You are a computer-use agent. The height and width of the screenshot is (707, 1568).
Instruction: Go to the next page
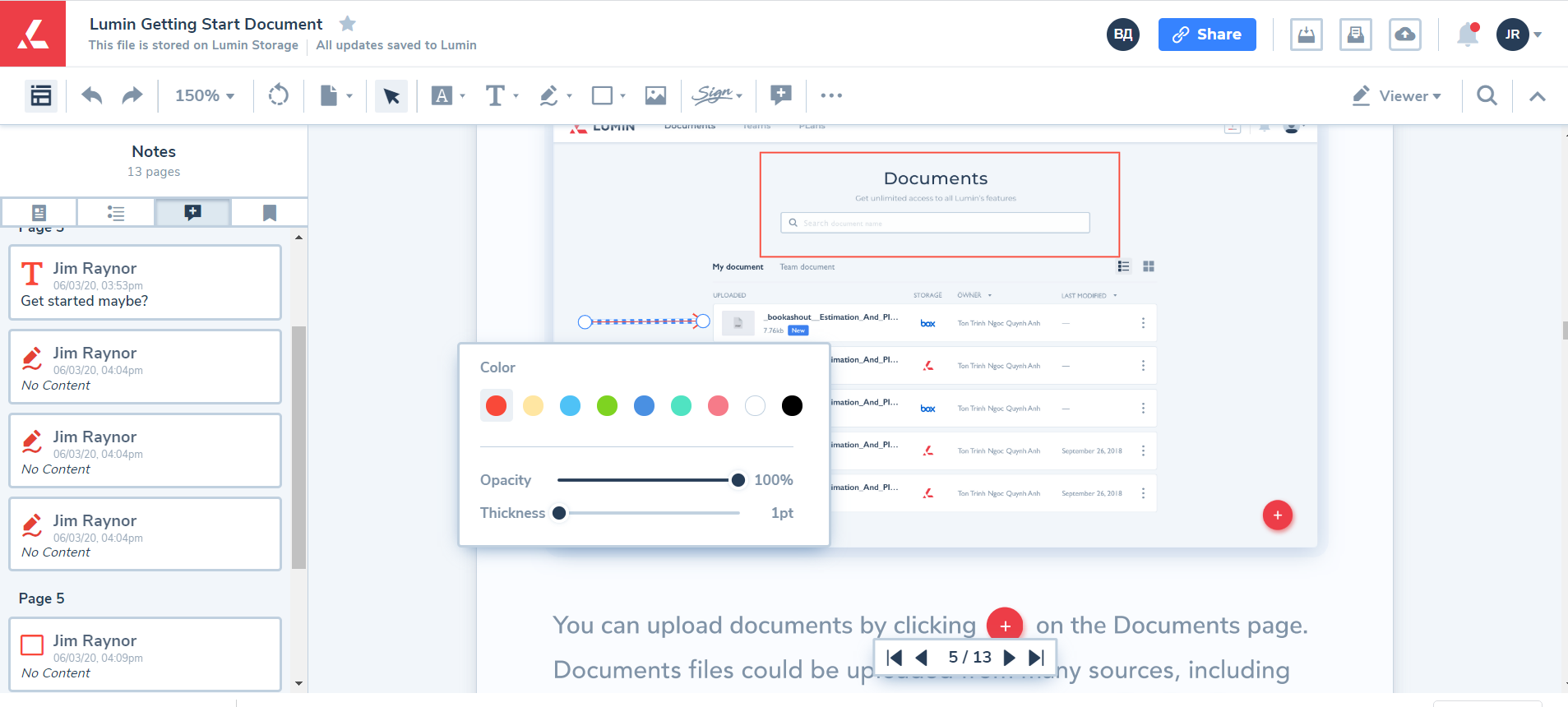(x=1010, y=658)
